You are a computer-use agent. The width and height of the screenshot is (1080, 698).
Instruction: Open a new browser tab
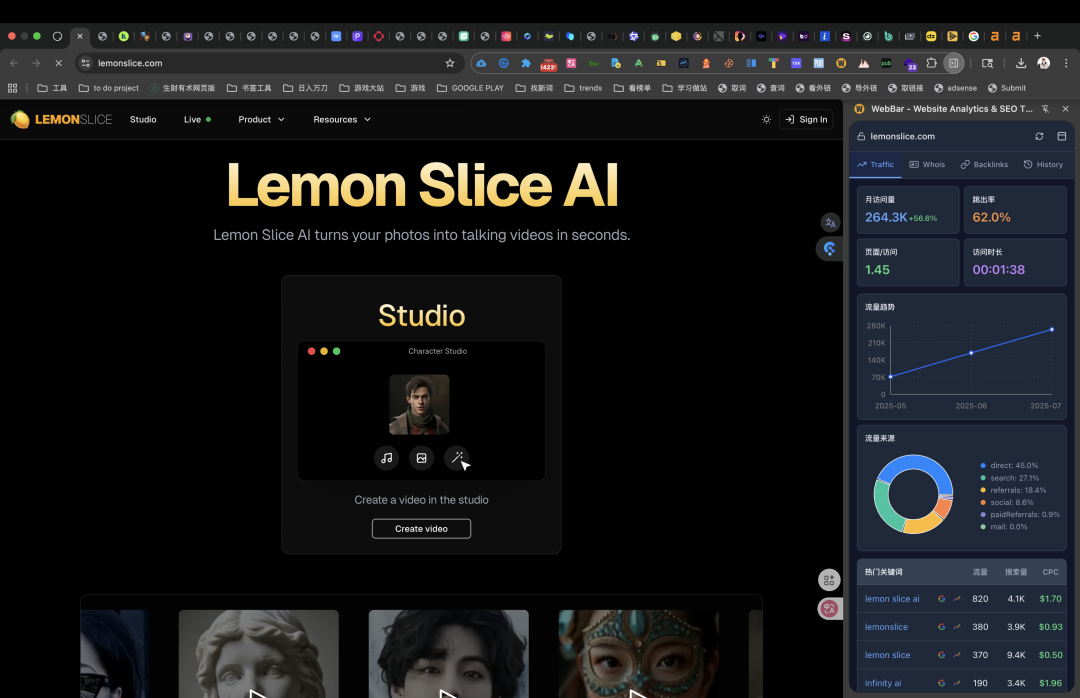pos(1037,36)
